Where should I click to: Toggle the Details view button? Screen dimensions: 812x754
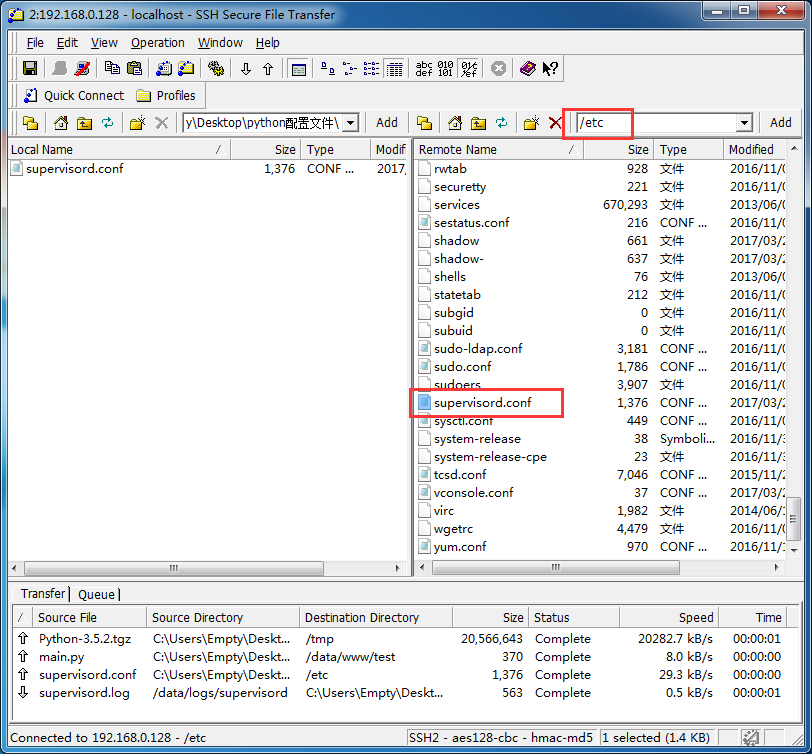pyautogui.click(x=394, y=68)
